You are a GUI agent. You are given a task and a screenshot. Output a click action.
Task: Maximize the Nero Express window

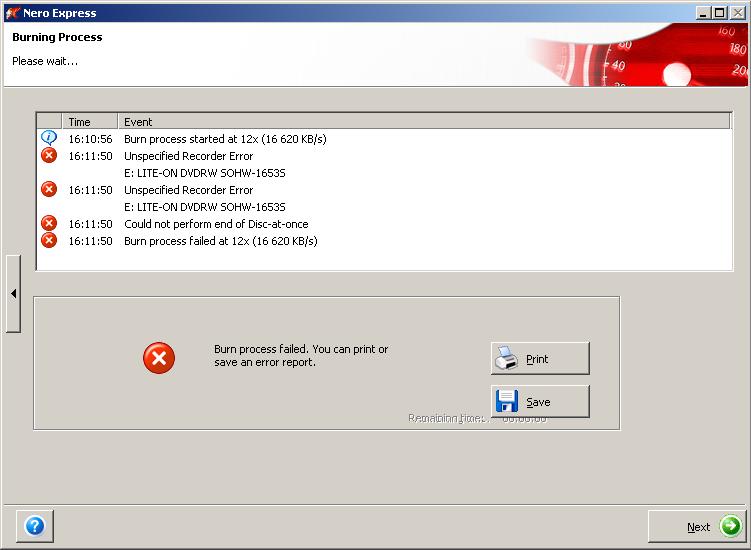(x=719, y=13)
